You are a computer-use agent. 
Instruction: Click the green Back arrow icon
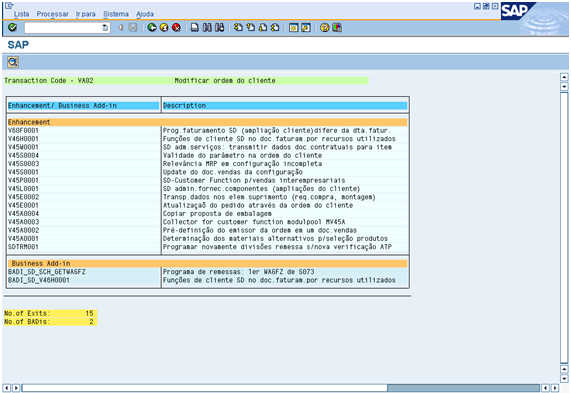click(x=152, y=28)
